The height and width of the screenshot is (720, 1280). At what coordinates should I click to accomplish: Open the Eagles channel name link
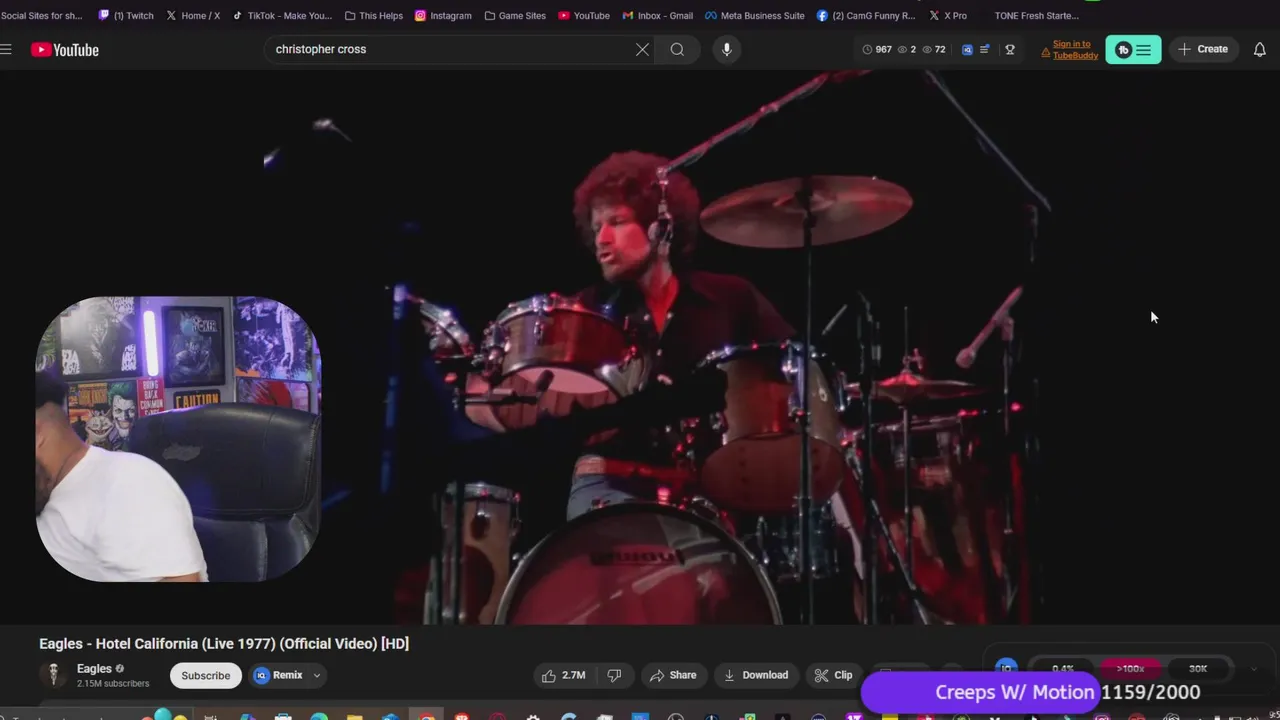click(94, 669)
